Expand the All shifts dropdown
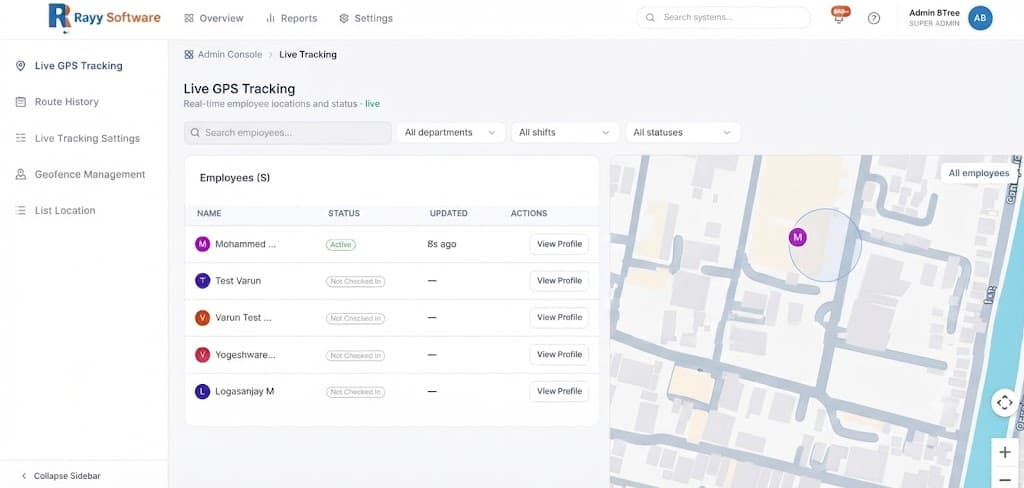This screenshot has height=488, width=1024. (565, 133)
